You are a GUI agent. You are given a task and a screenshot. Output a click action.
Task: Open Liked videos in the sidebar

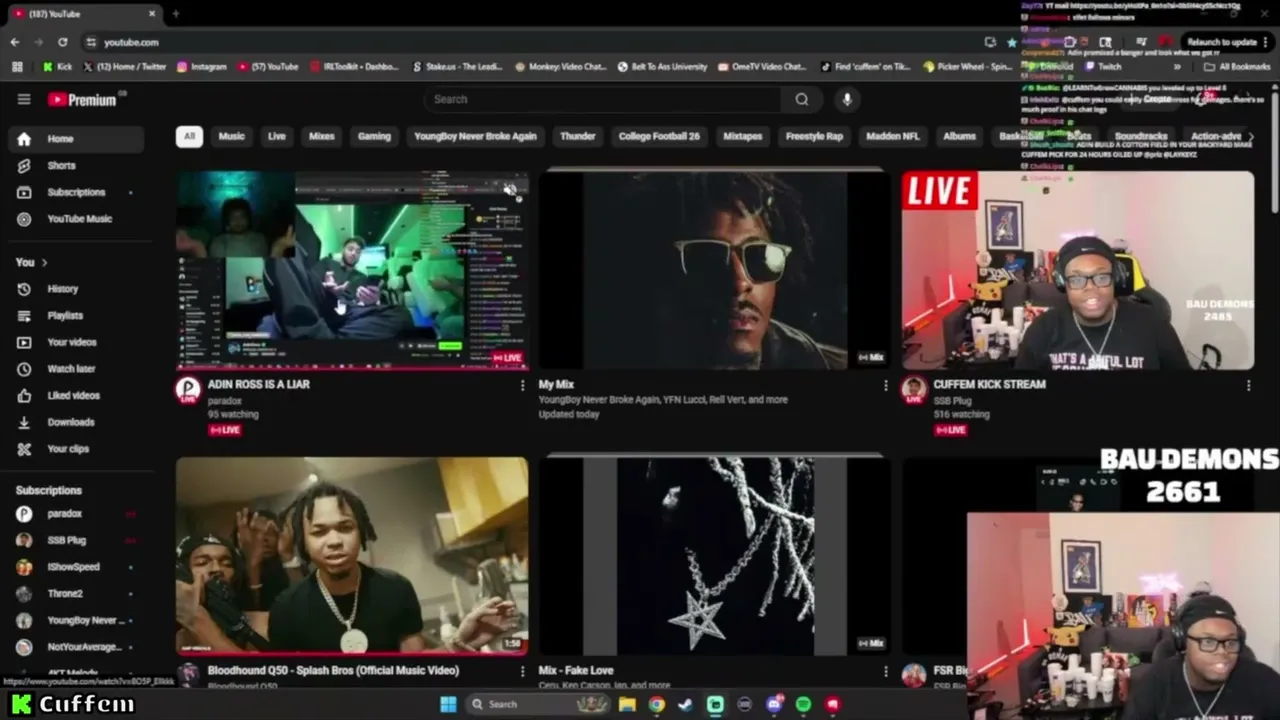click(x=76, y=396)
